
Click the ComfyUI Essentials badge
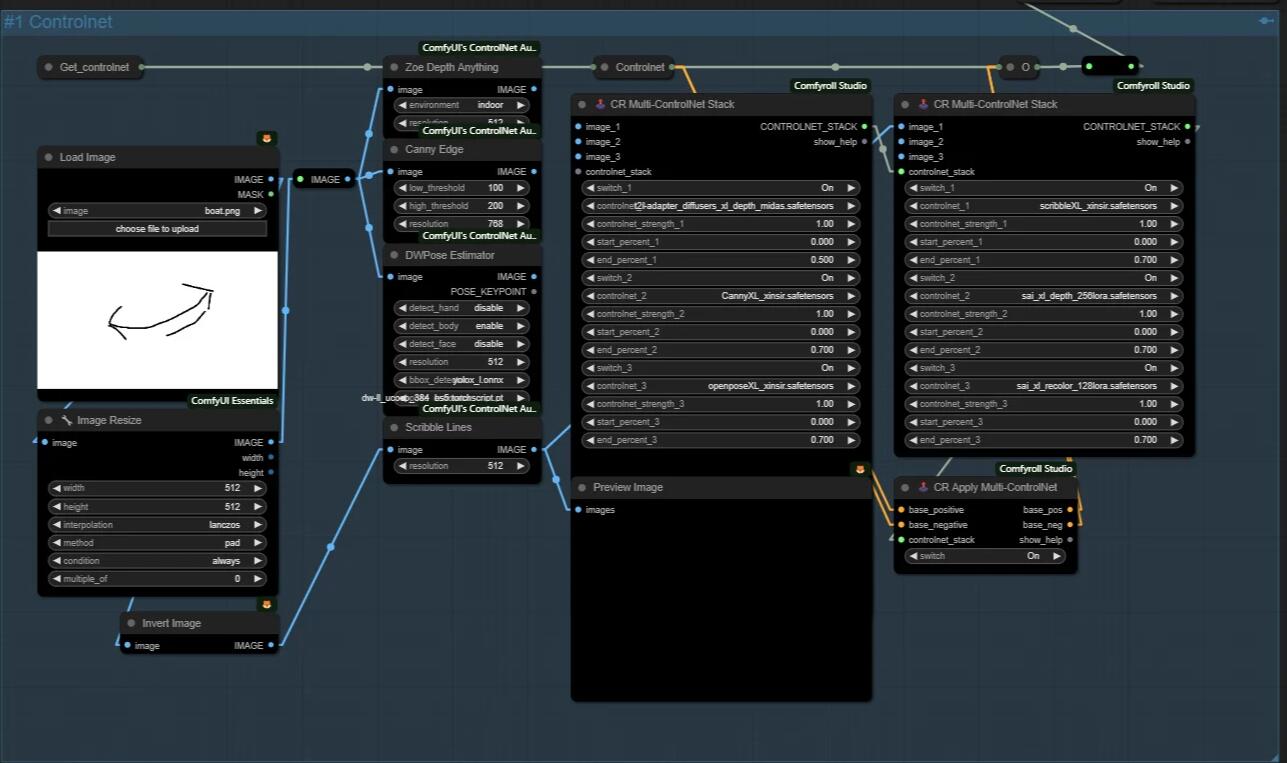click(x=232, y=401)
